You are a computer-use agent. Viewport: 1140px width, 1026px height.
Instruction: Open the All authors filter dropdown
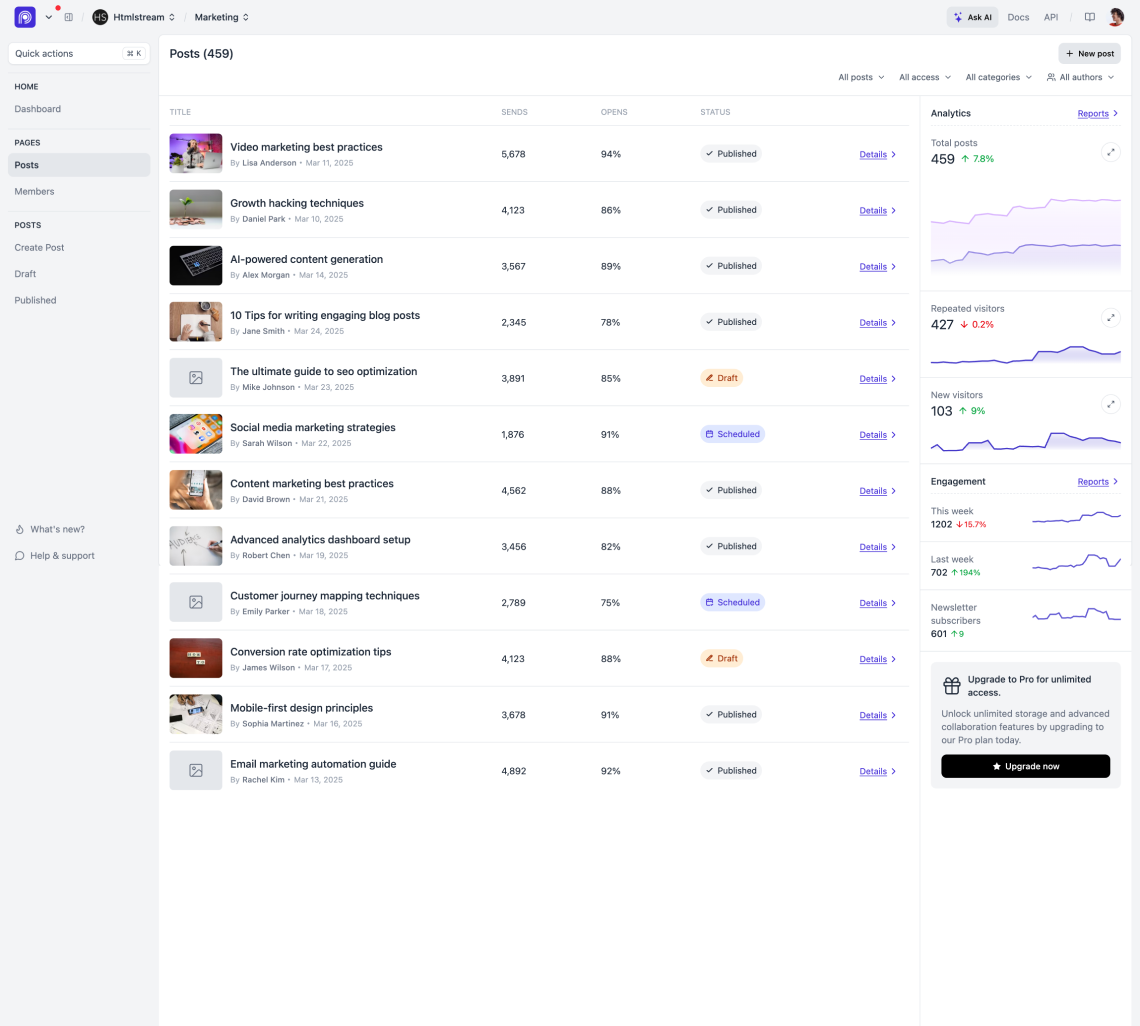(x=1080, y=77)
